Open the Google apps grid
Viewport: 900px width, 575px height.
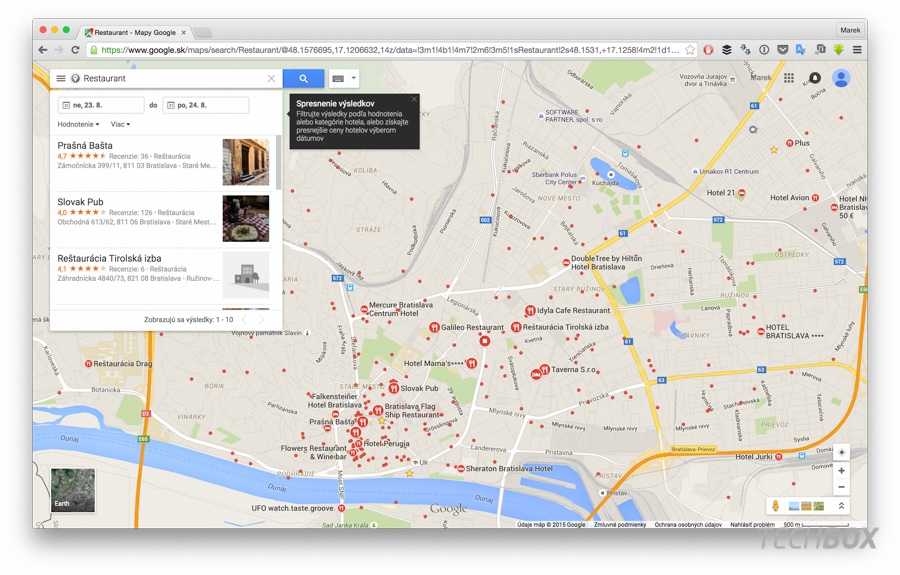(x=789, y=78)
